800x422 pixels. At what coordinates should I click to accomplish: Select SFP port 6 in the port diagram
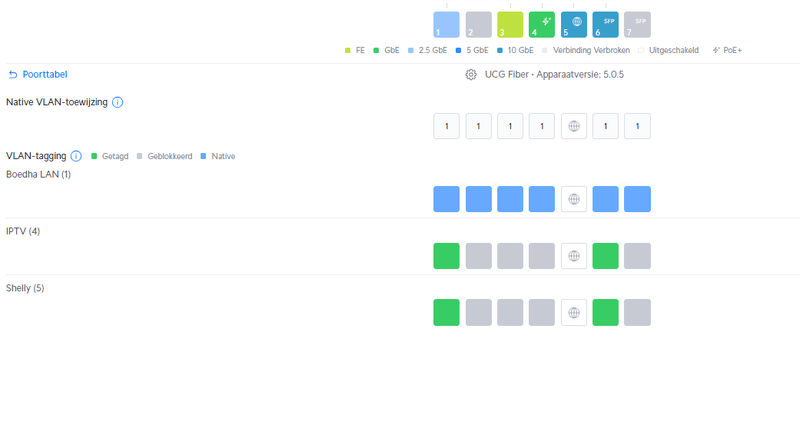[606, 24]
